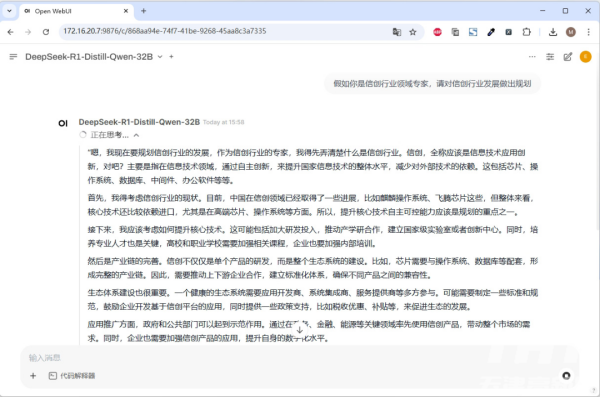The width and height of the screenshot is (600, 397).
Task: Click the translate page icon in address bar
Action: pos(397,32)
